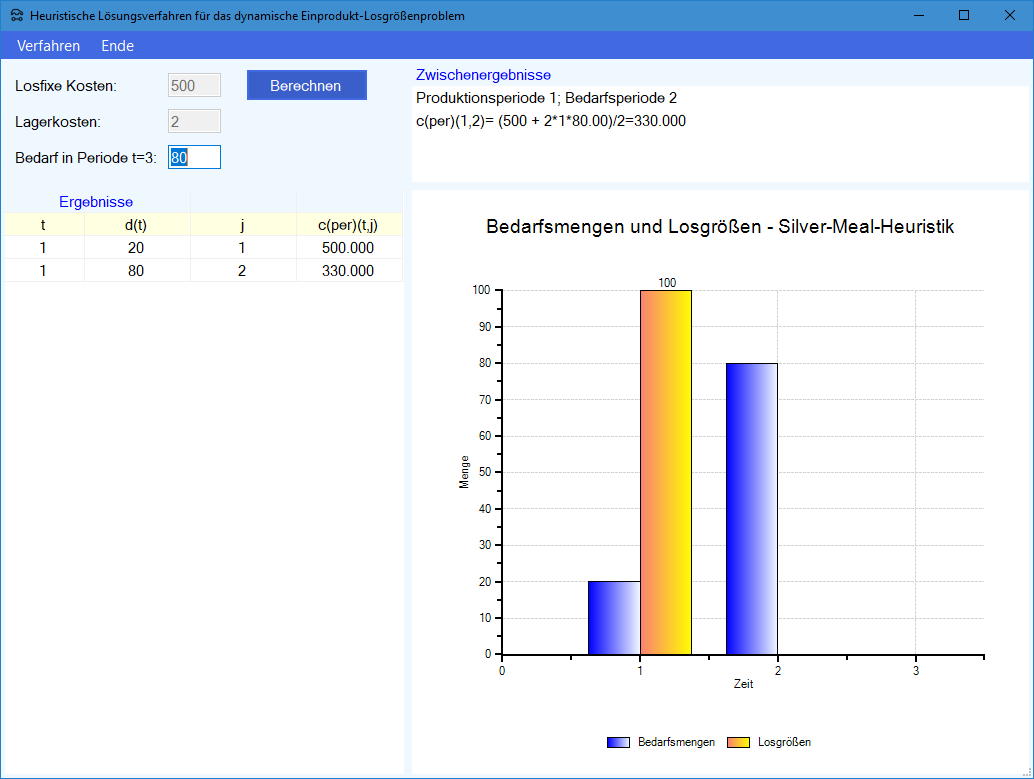The width and height of the screenshot is (1034, 779).
Task: Click the chart title Silver-Meal-Heuristik
Action: click(720, 227)
